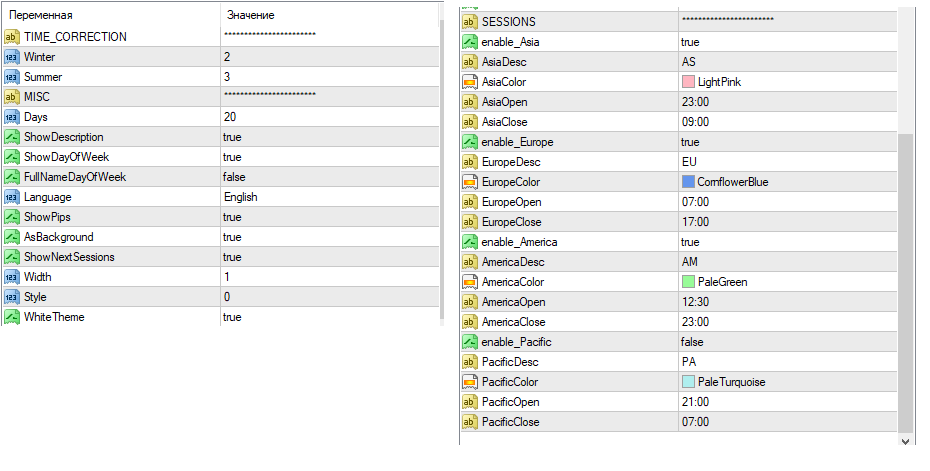Click the sessions list vertical scrollbar thumb

905,284
